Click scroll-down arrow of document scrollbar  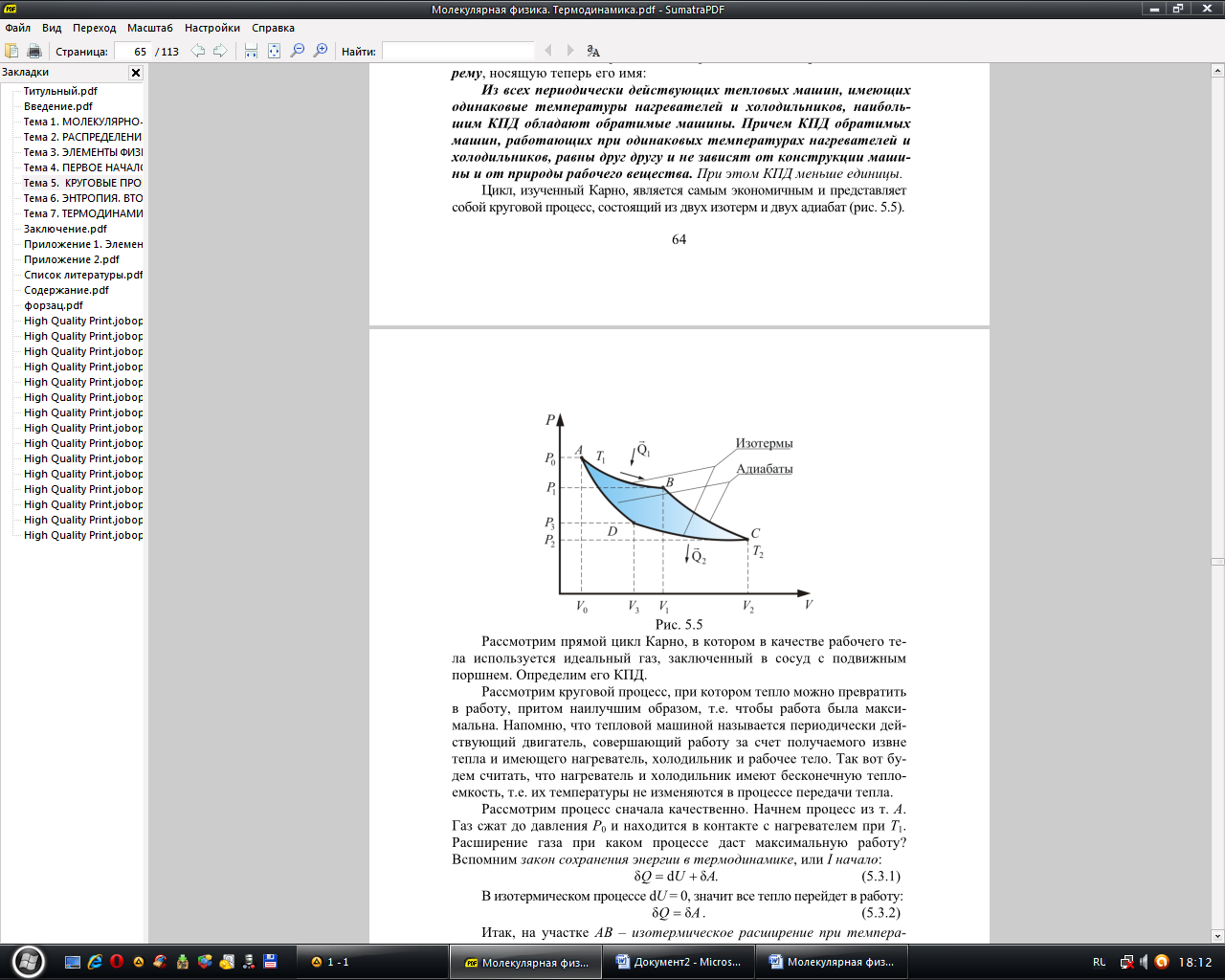coord(1217,937)
